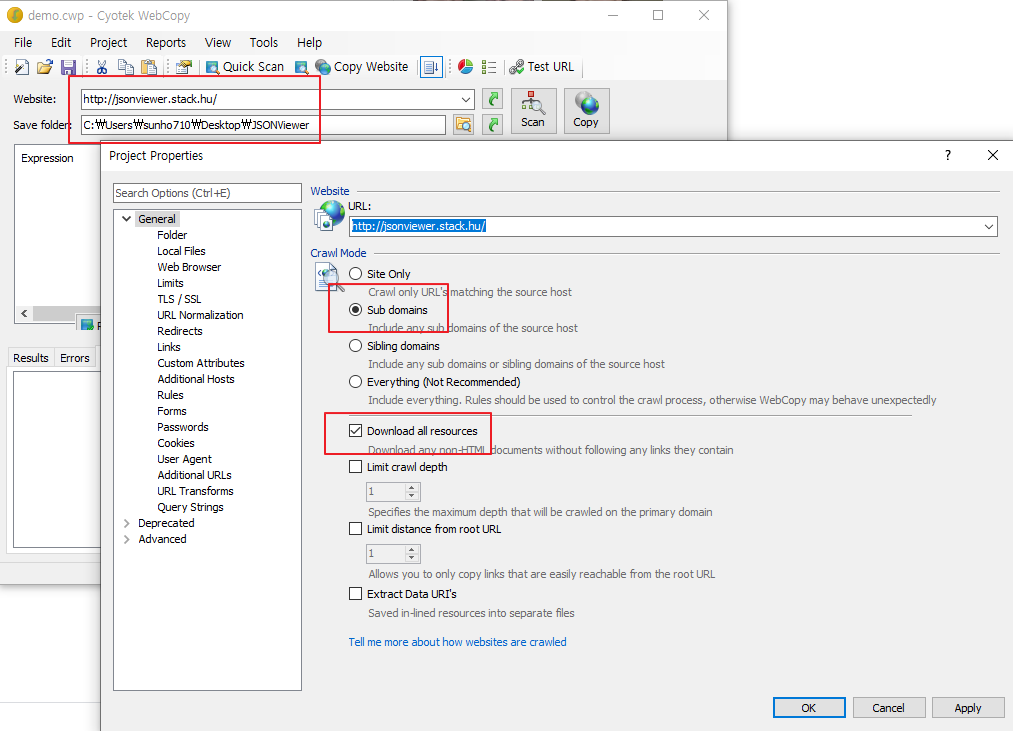Click the green checklist toolbar icon
The image size is (1013, 731).
(489, 67)
